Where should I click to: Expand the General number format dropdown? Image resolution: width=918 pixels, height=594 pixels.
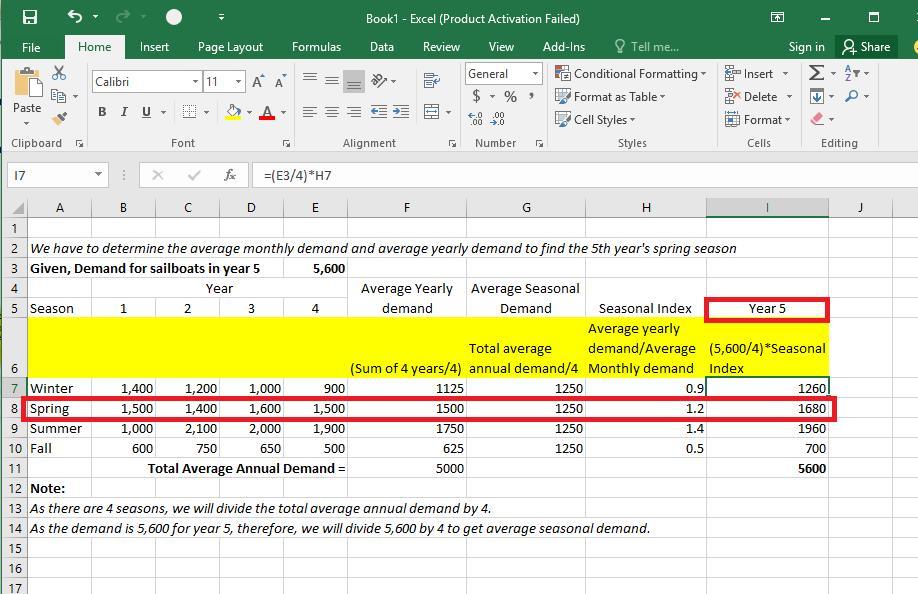[535, 74]
